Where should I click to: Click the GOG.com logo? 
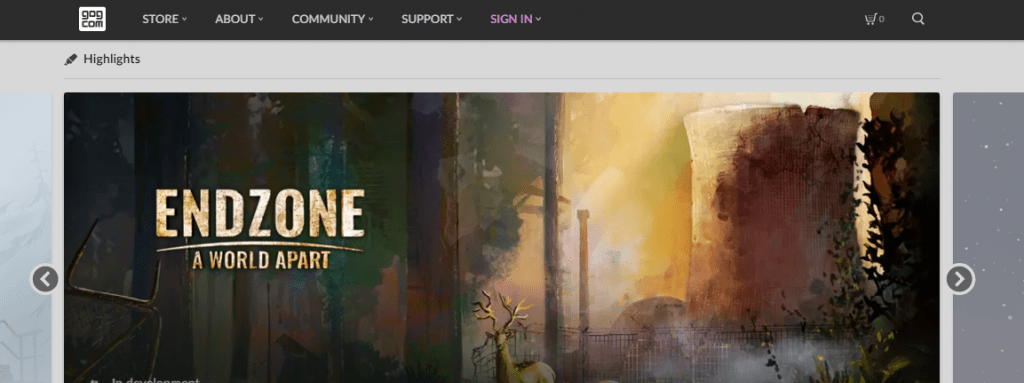(92, 19)
